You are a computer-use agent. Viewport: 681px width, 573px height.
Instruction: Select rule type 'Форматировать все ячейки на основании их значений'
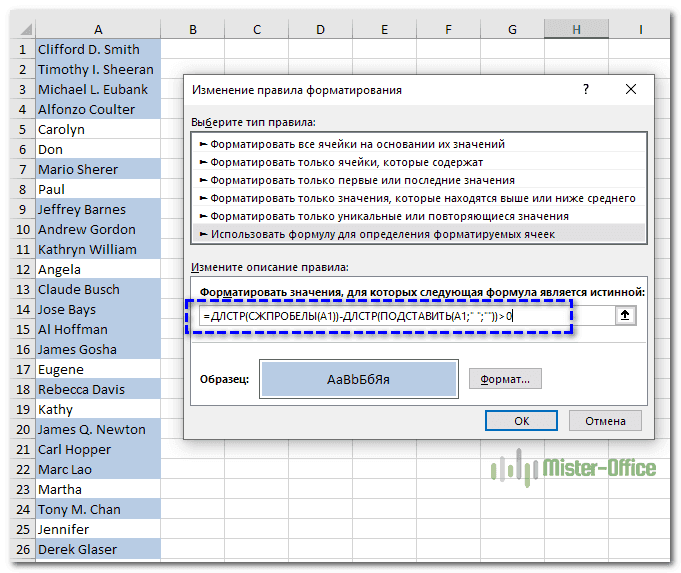(x=358, y=144)
